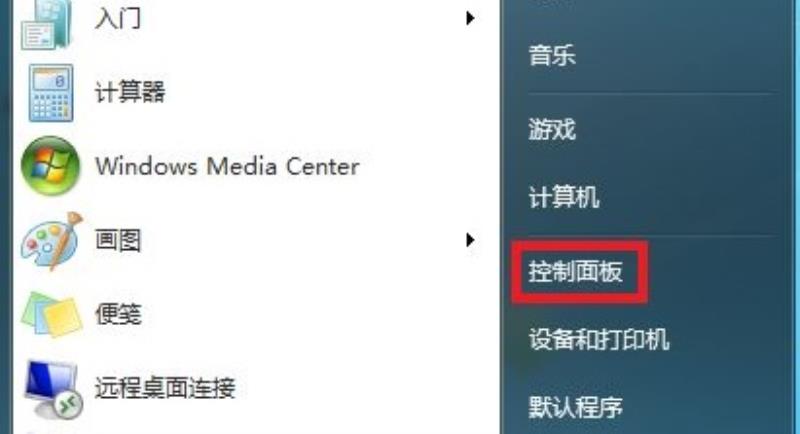Viewport: 800px width, 434px height.
Task: Select the 画图 program name
Action: [x=118, y=240]
